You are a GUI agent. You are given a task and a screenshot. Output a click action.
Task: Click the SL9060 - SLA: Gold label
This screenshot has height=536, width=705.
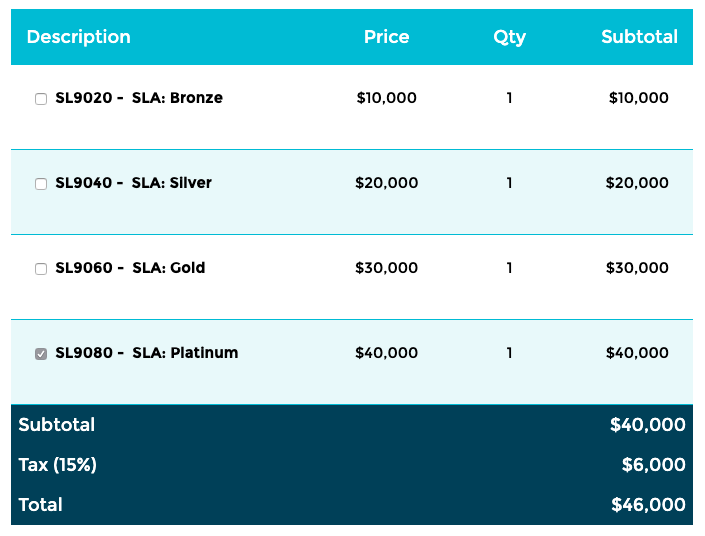(130, 268)
